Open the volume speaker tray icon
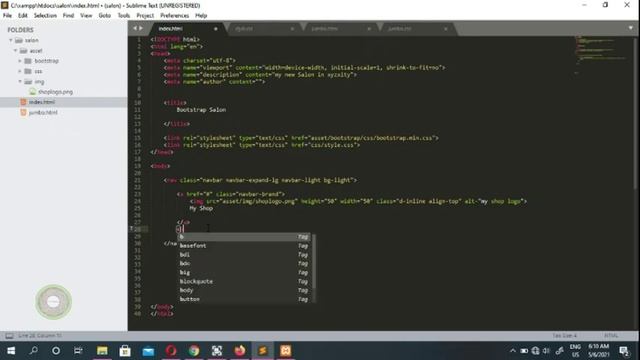The height and width of the screenshot is (360, 640). pyautogui.click(x=546, y=351)
